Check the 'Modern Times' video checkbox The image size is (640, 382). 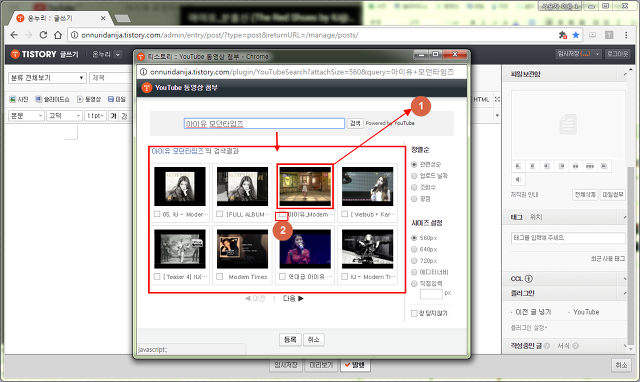point(220,277)
